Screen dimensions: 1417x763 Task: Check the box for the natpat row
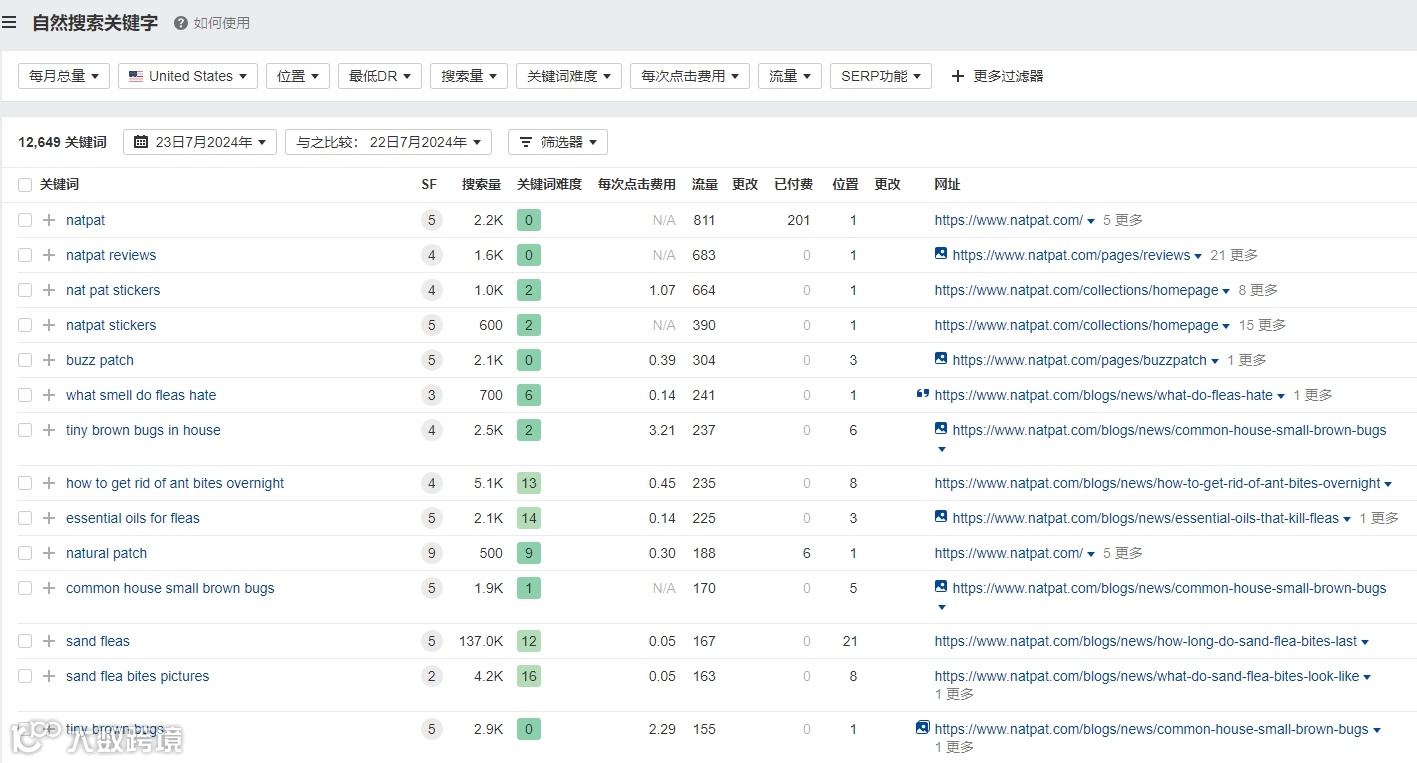click(x=25, y=220)
